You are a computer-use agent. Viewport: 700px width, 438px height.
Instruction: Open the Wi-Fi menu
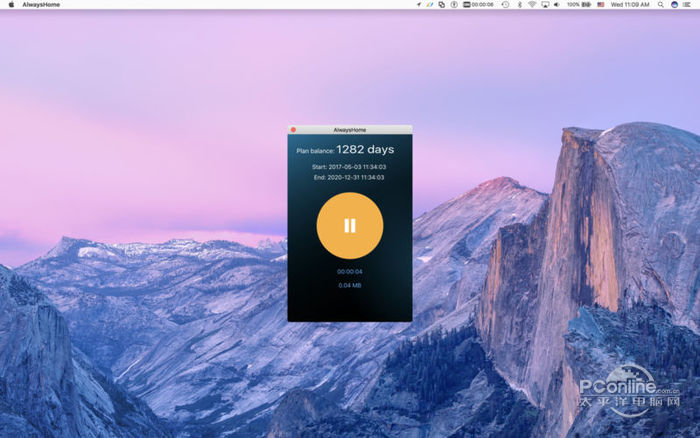(532, 4)
